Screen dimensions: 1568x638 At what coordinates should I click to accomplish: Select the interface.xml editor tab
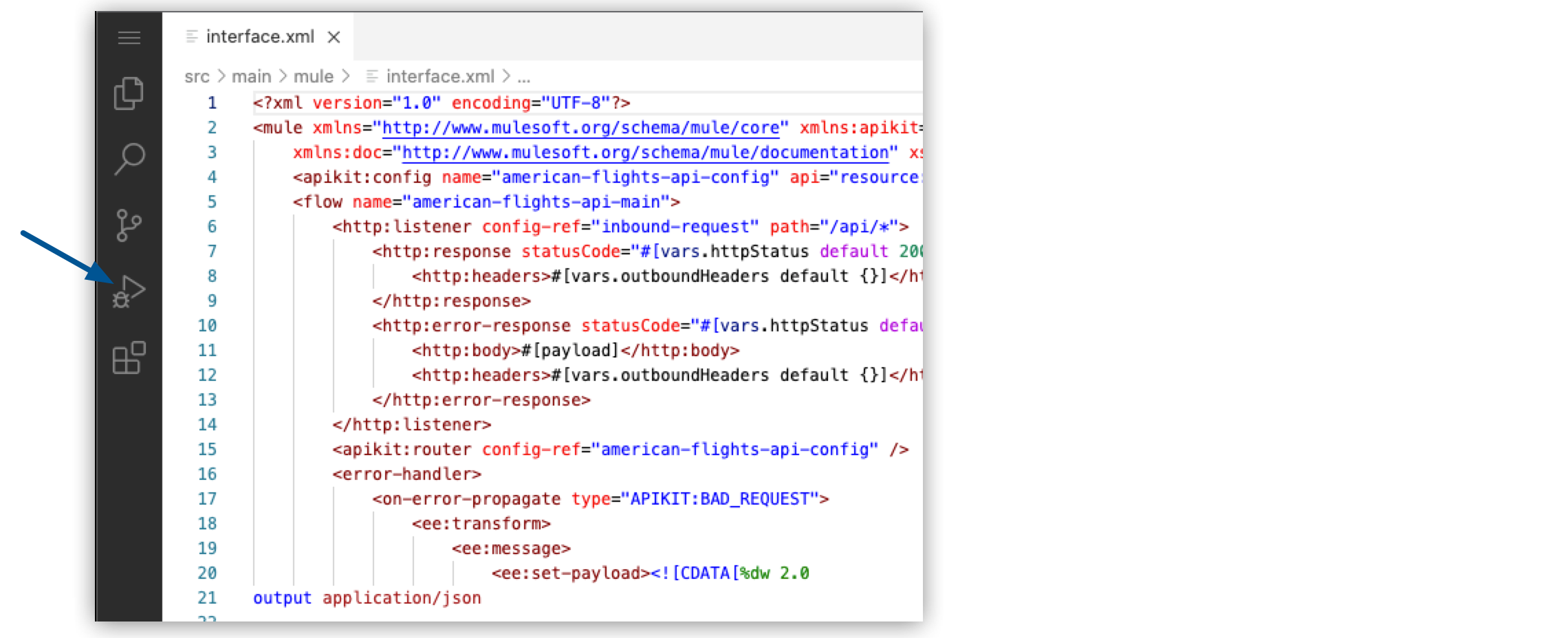click(260, 36)
